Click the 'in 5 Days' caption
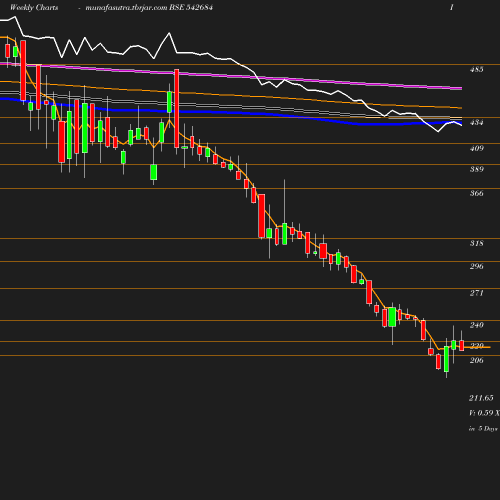Viewport: 500px width, 500px height. (483, 428)
